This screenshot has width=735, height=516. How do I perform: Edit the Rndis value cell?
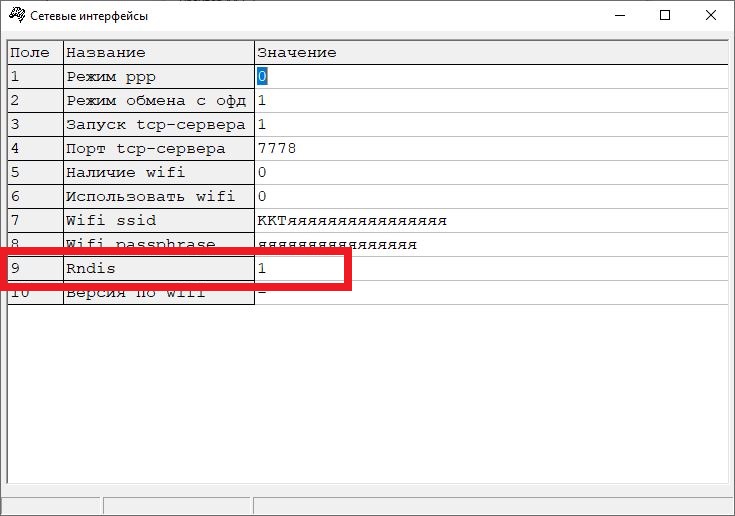[300, 269]
